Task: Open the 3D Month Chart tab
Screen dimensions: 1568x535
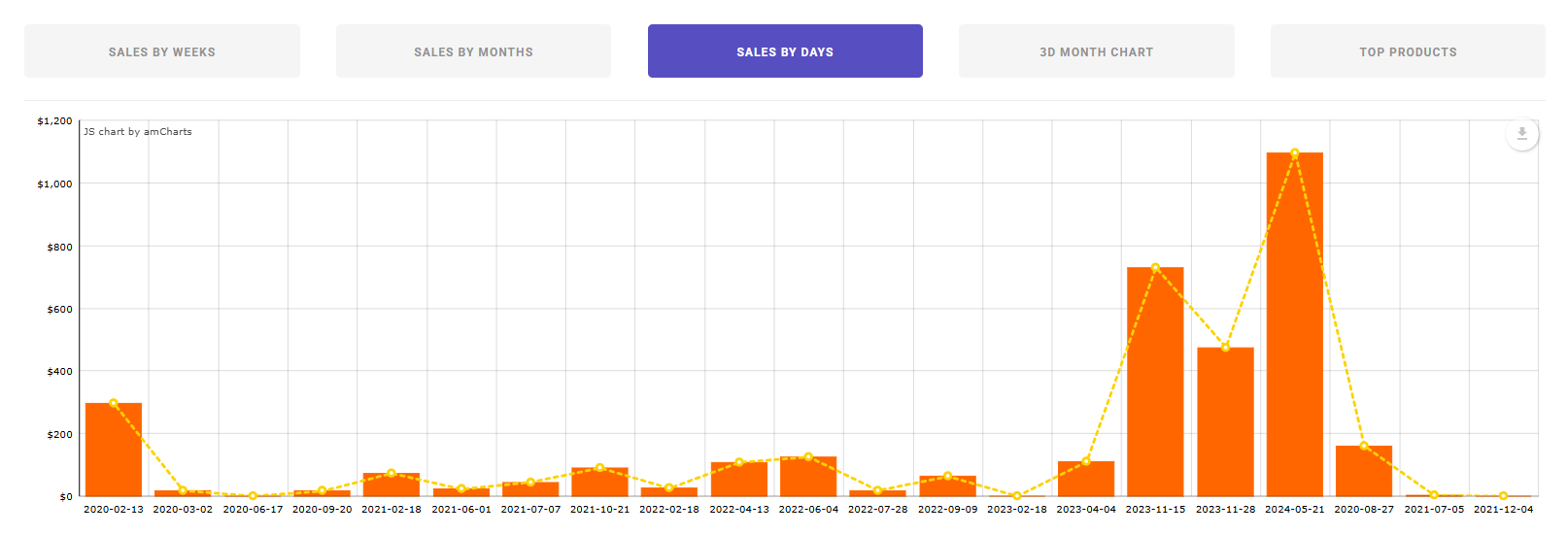Action: pos(1096,51)
